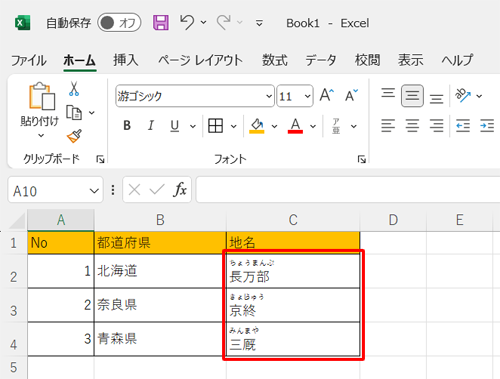Expand the Name Box A10 dropdown
This screenshot has width=500, height=379.
(x=94, y=191)
